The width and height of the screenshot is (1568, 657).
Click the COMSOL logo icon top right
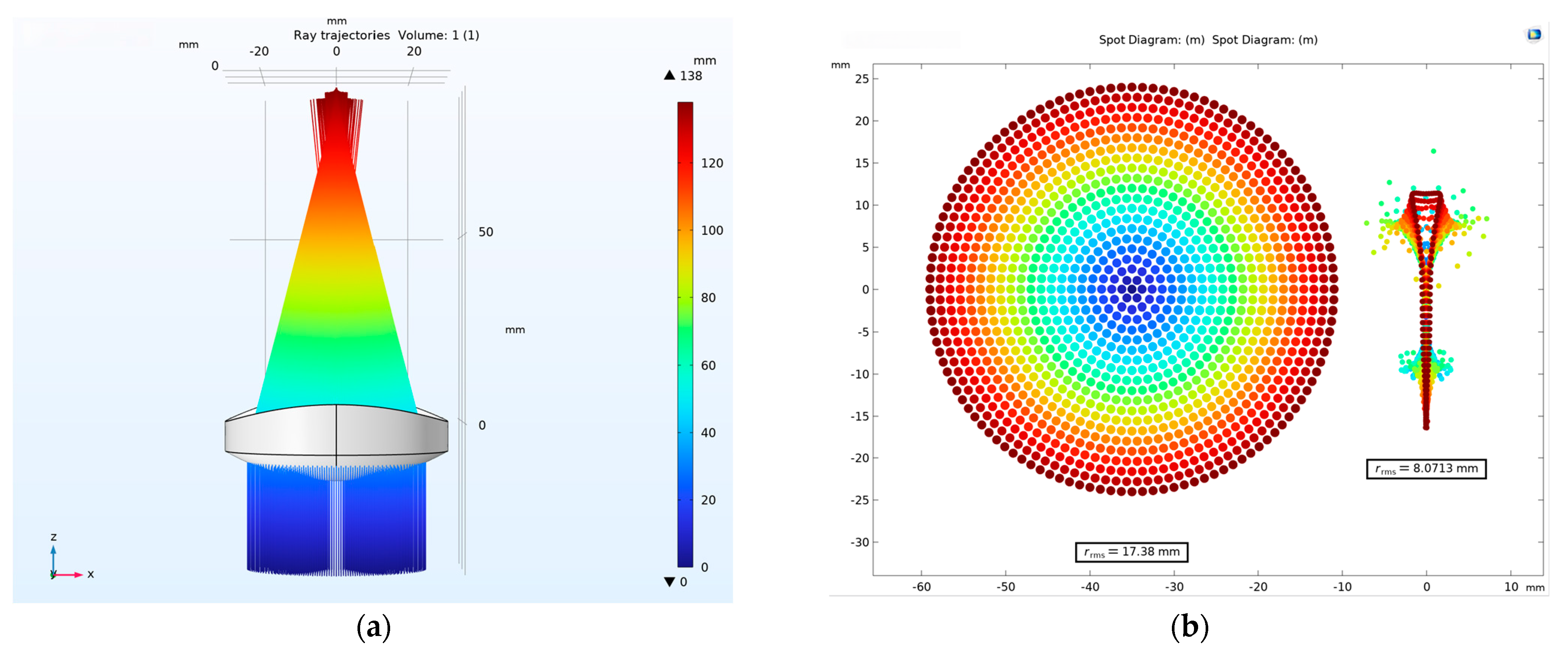[x=1533, y=34]
